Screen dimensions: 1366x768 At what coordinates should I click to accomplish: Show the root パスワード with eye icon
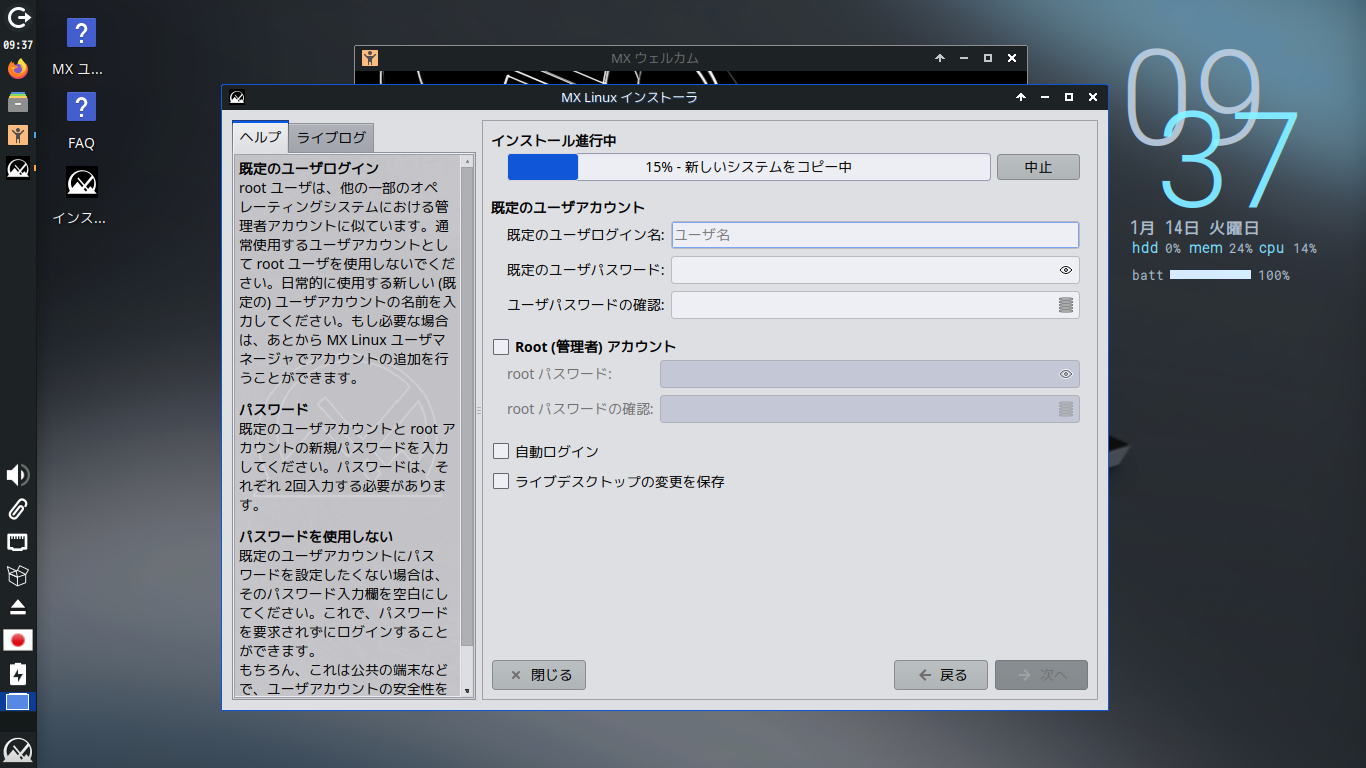1066,374
